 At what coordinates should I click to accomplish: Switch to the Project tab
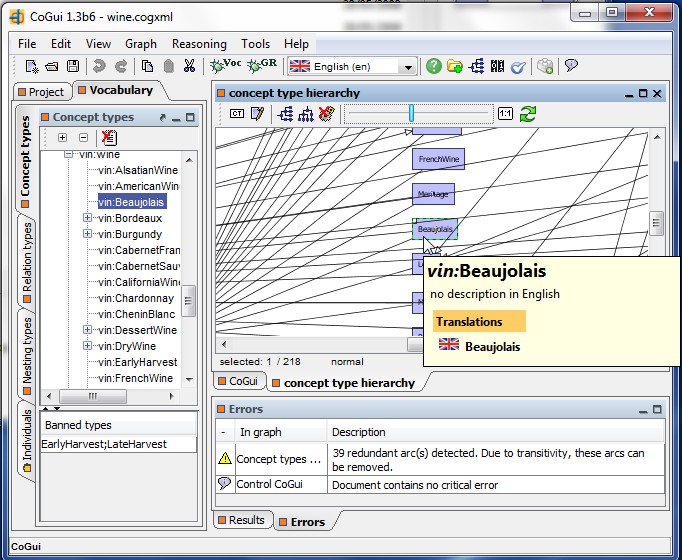(x=42, y=92)
